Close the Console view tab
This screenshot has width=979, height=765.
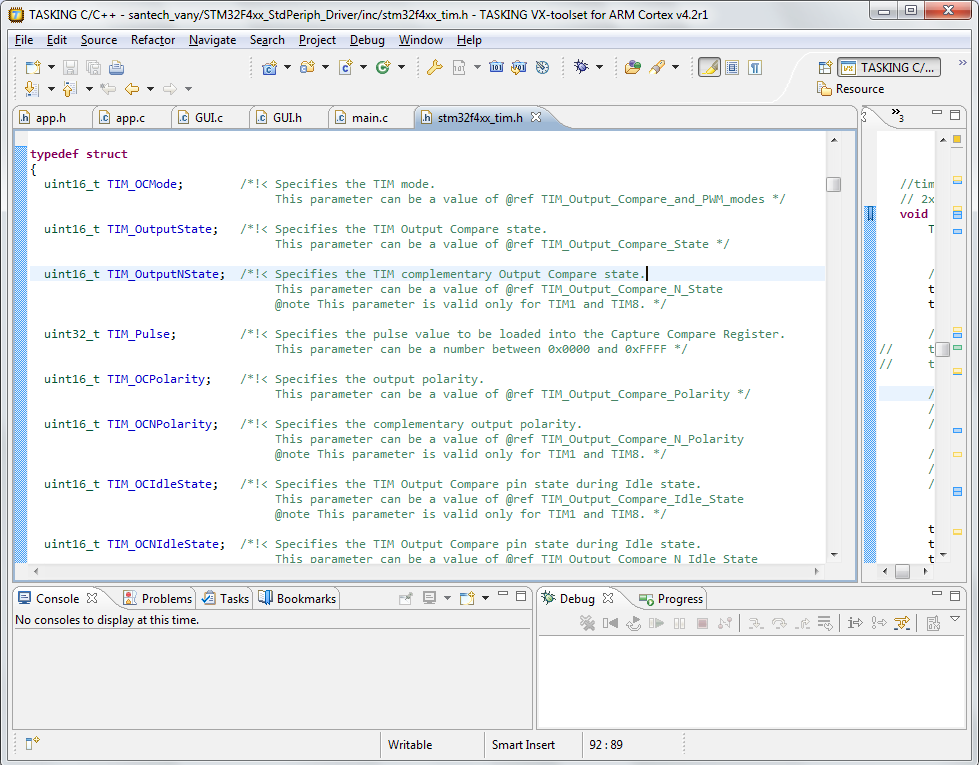pos(92,598)
